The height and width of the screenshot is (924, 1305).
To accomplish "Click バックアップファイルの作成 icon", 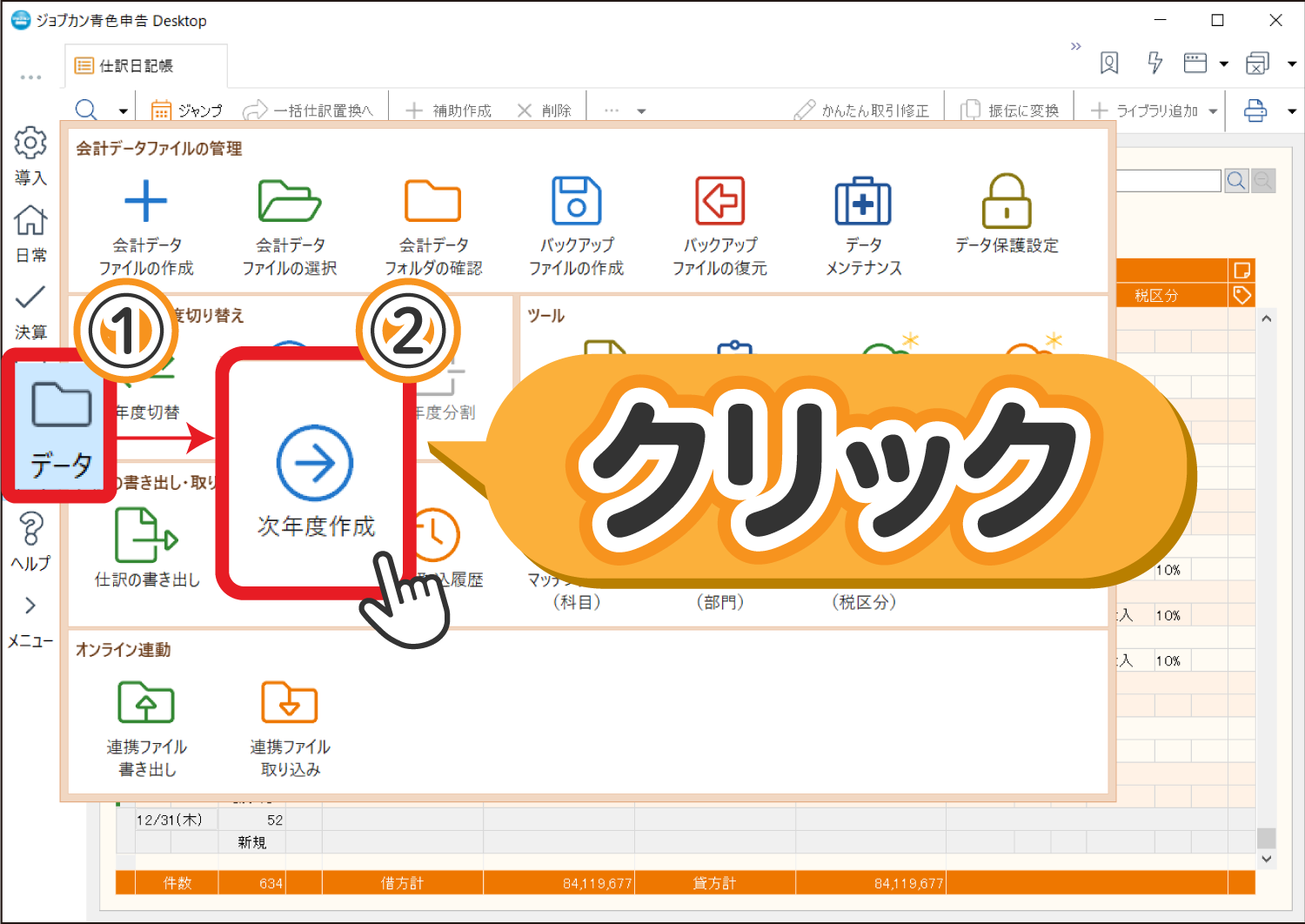I will (576, 201).
